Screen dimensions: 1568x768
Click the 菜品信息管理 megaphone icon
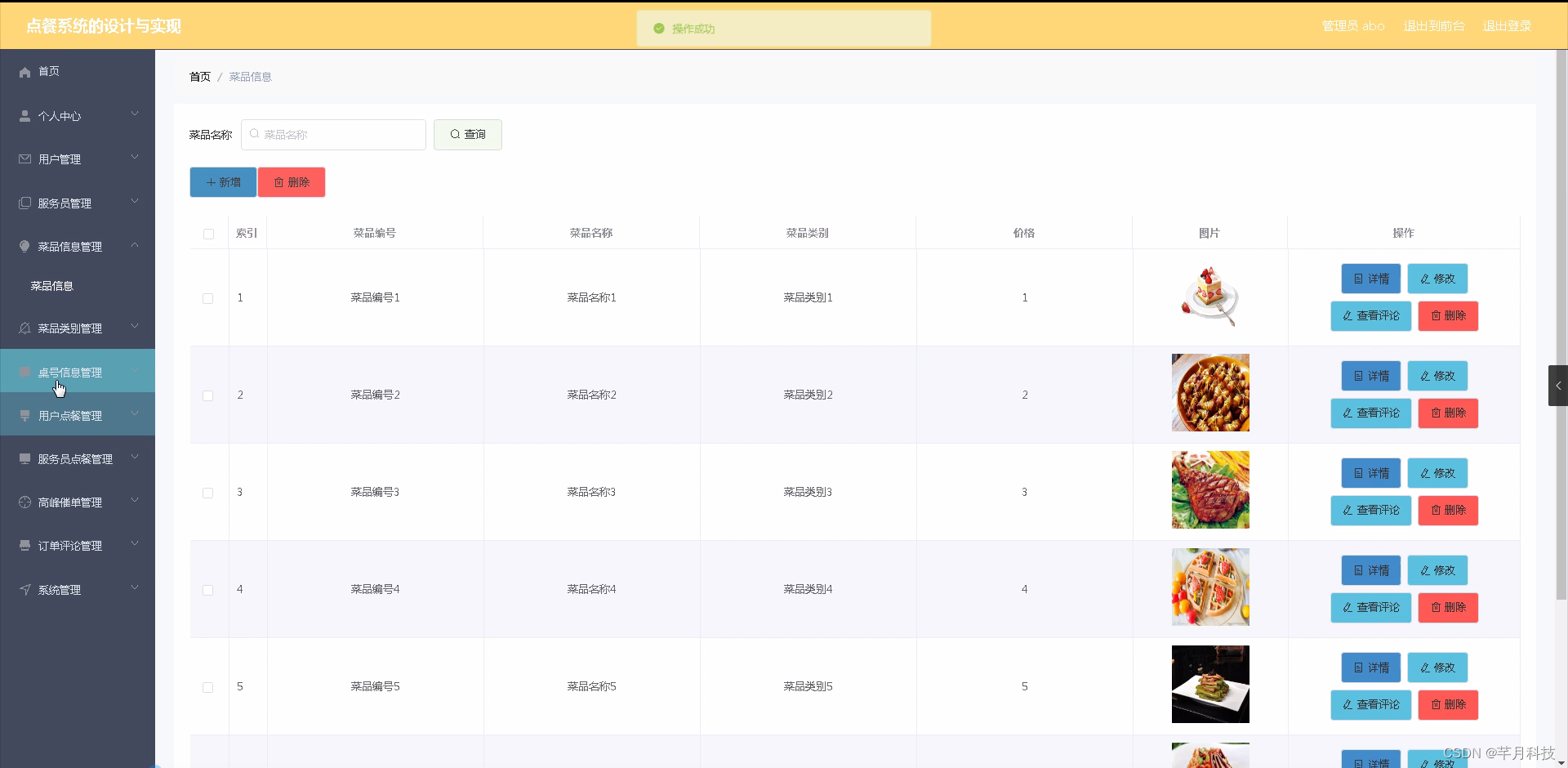pos(24,245)
